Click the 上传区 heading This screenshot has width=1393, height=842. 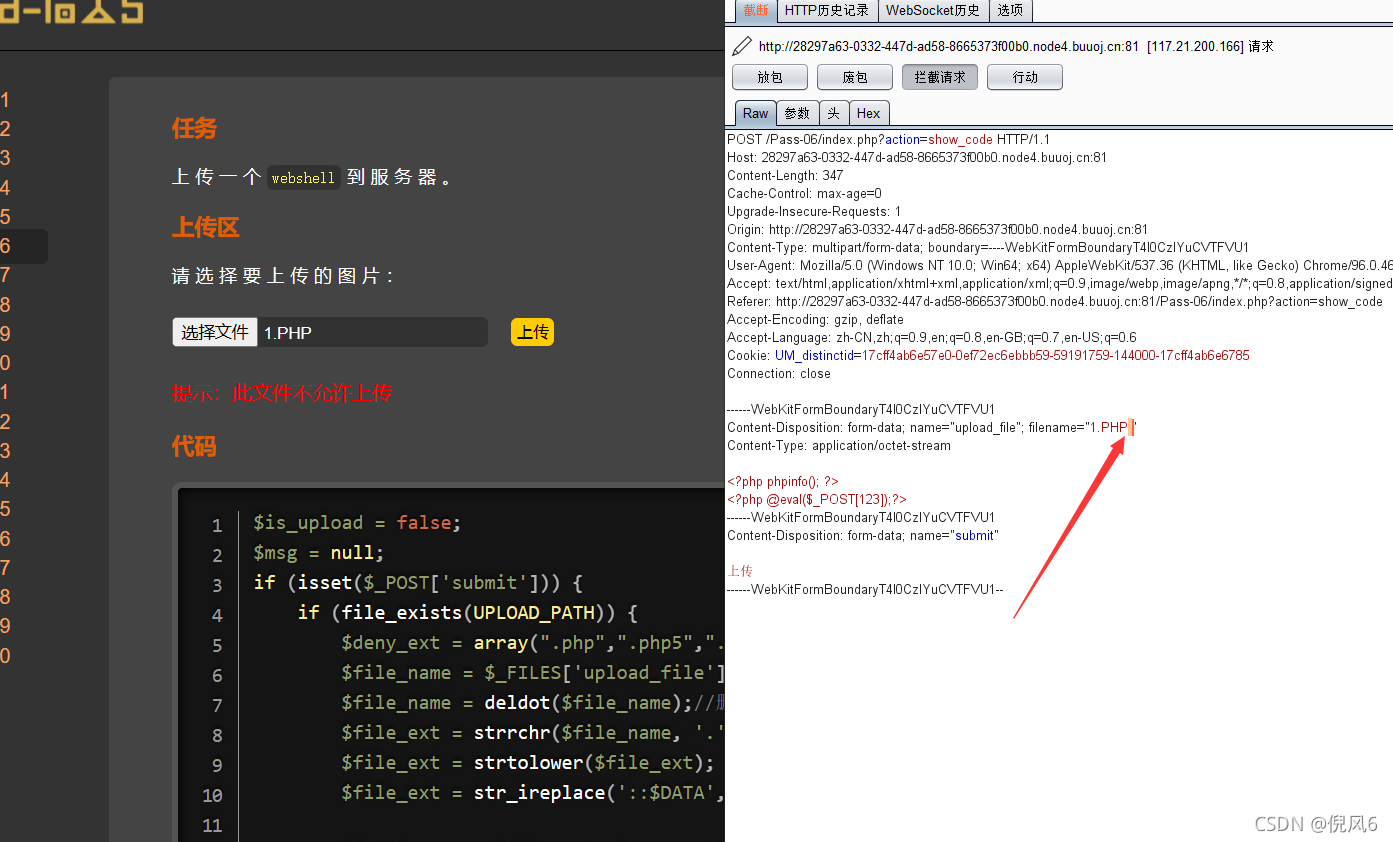click(x=206, y=227)
